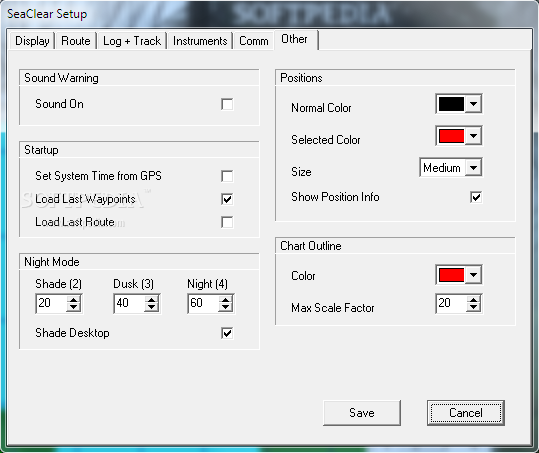Increase the Shade (2) value
539x453 pixels.
pyautogui.click(x=74, y=300)
